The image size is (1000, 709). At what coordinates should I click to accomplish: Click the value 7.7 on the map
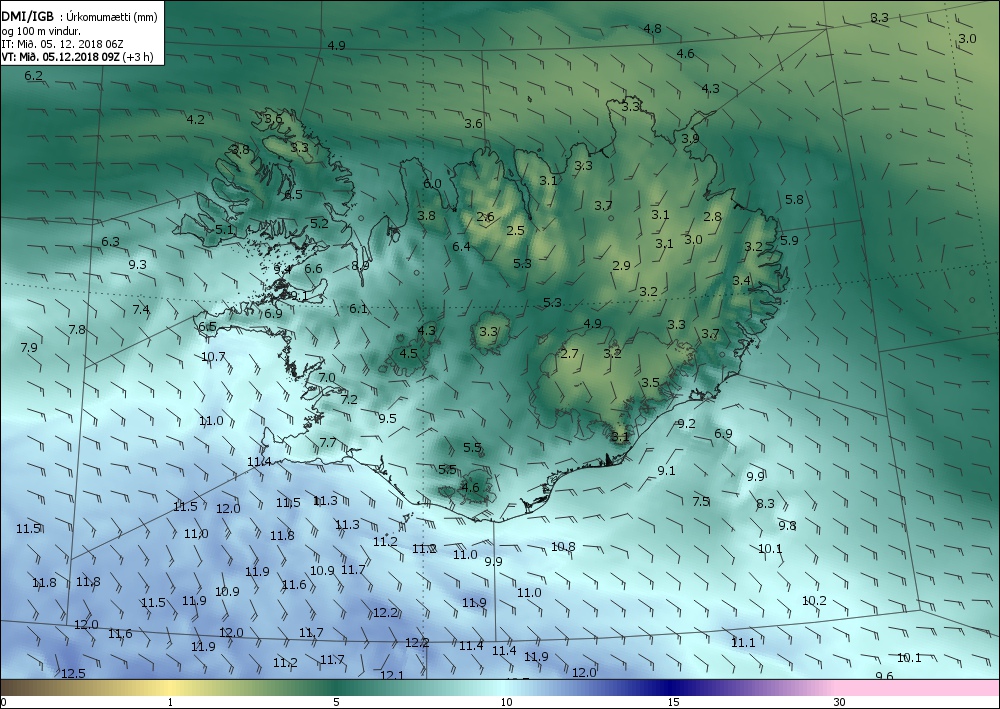(x=328, y=442)
